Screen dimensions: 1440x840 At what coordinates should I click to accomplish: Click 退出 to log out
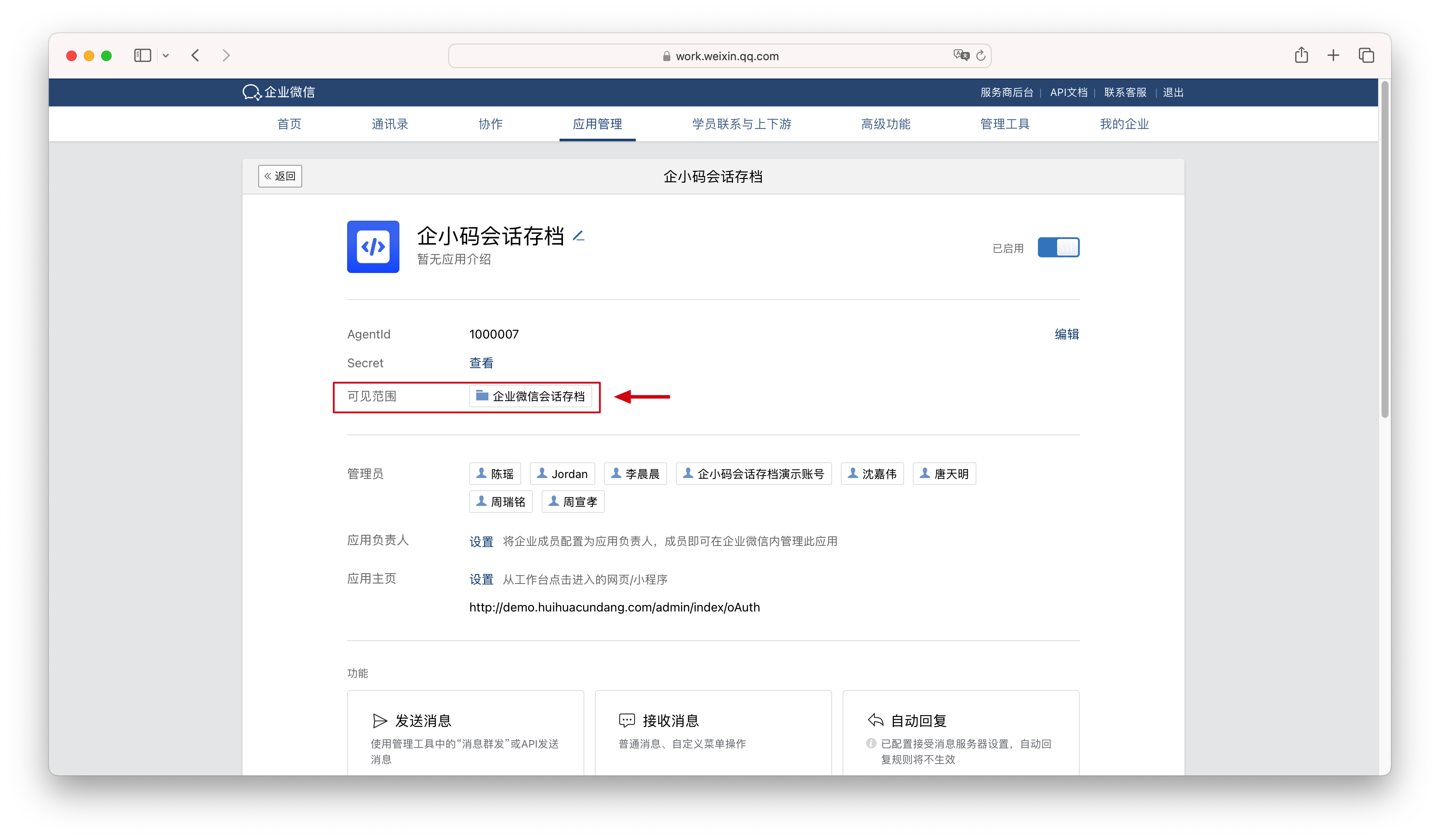pos(1173,92)
